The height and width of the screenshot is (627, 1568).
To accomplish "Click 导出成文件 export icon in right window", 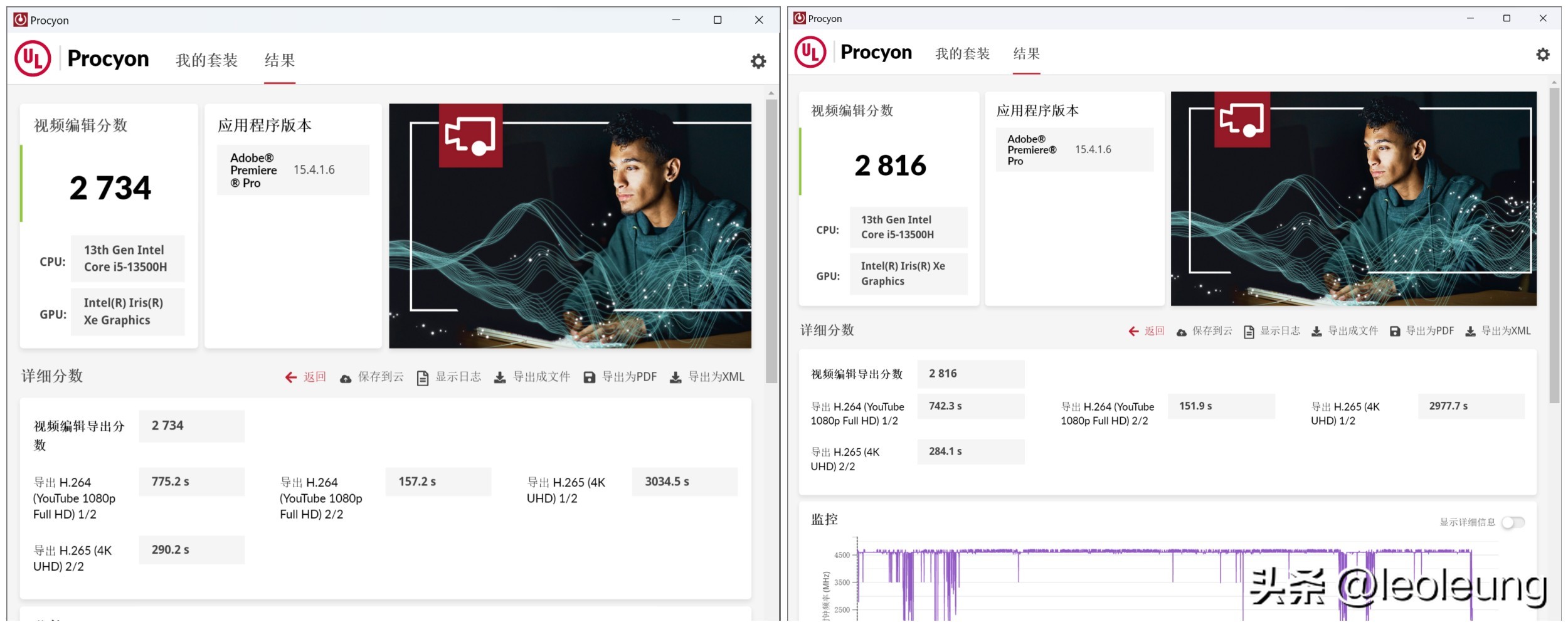I will click(x=1316, y=330).
